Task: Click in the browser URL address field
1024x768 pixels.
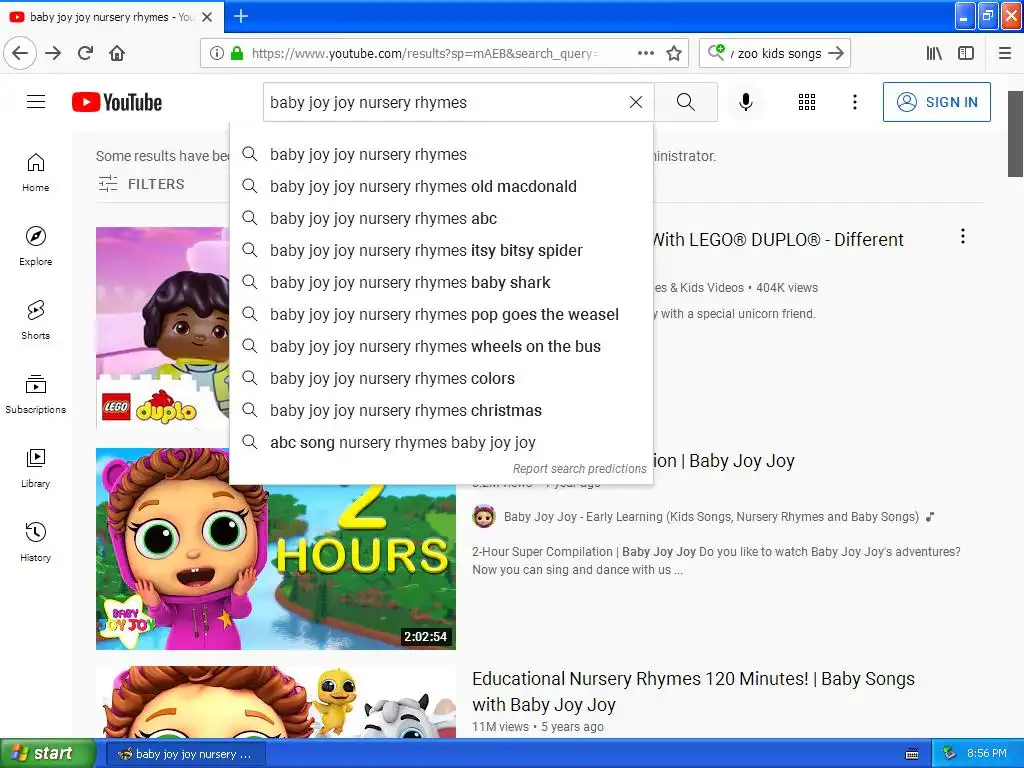Action: (x=424, y=53)
